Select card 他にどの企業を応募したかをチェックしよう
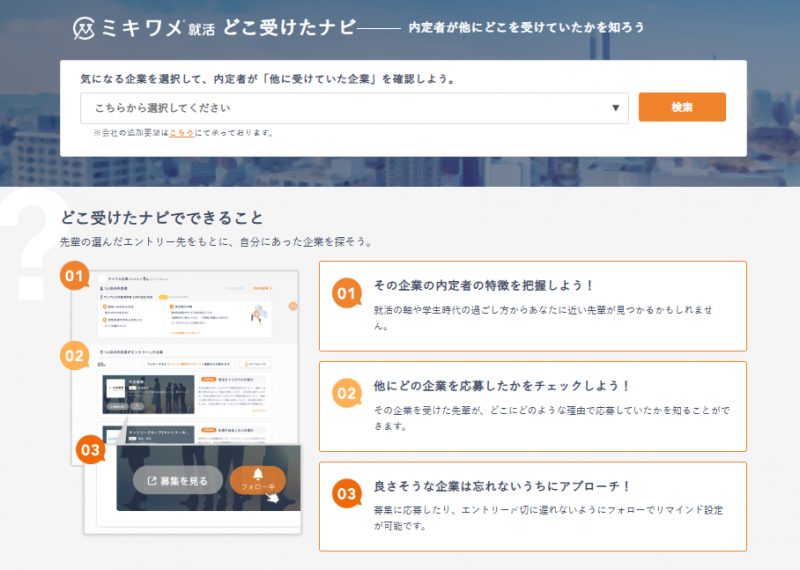The width and height of the screenshot is (800, 570). (x=533, y=407)
